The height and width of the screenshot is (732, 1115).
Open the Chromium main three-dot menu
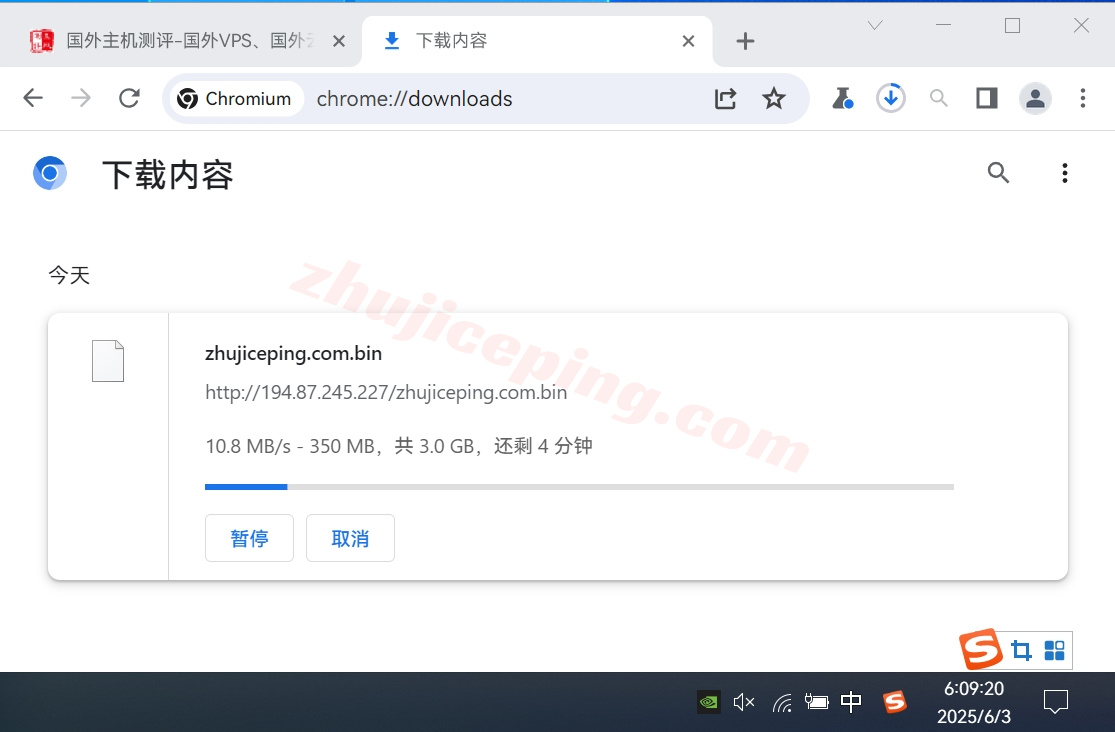pos(1082,98)
